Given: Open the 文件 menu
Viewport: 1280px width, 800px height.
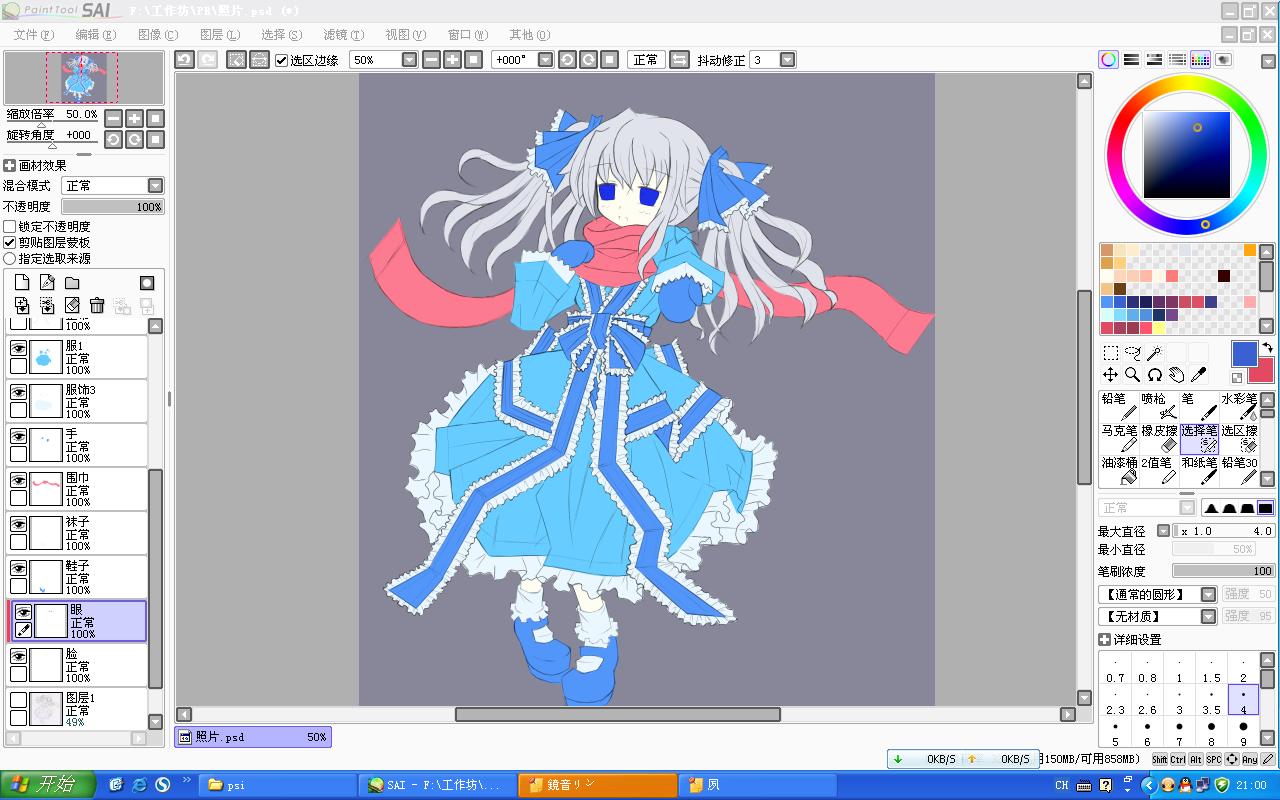Looking at the screenshot, I should coord(34,35).
